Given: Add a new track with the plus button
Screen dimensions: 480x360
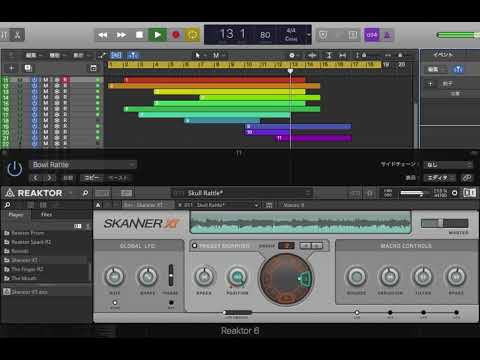Looking at the screenshot, I should [x=11, y=68].
